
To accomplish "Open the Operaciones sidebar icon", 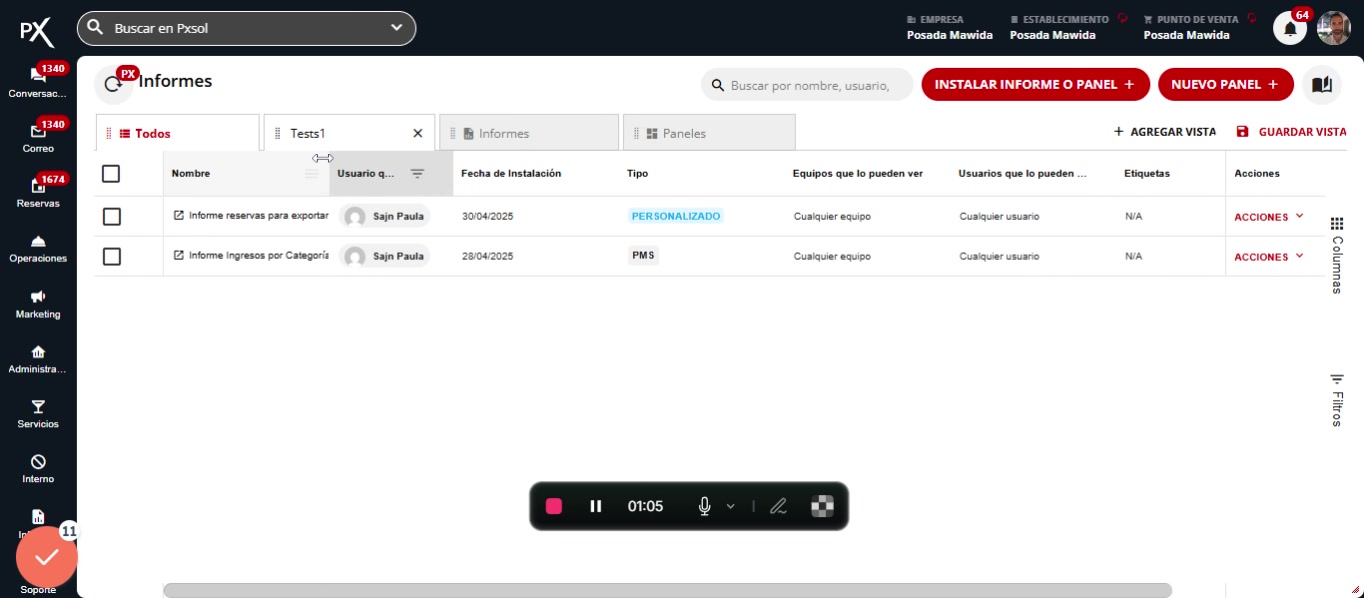I will coord(38,241).
